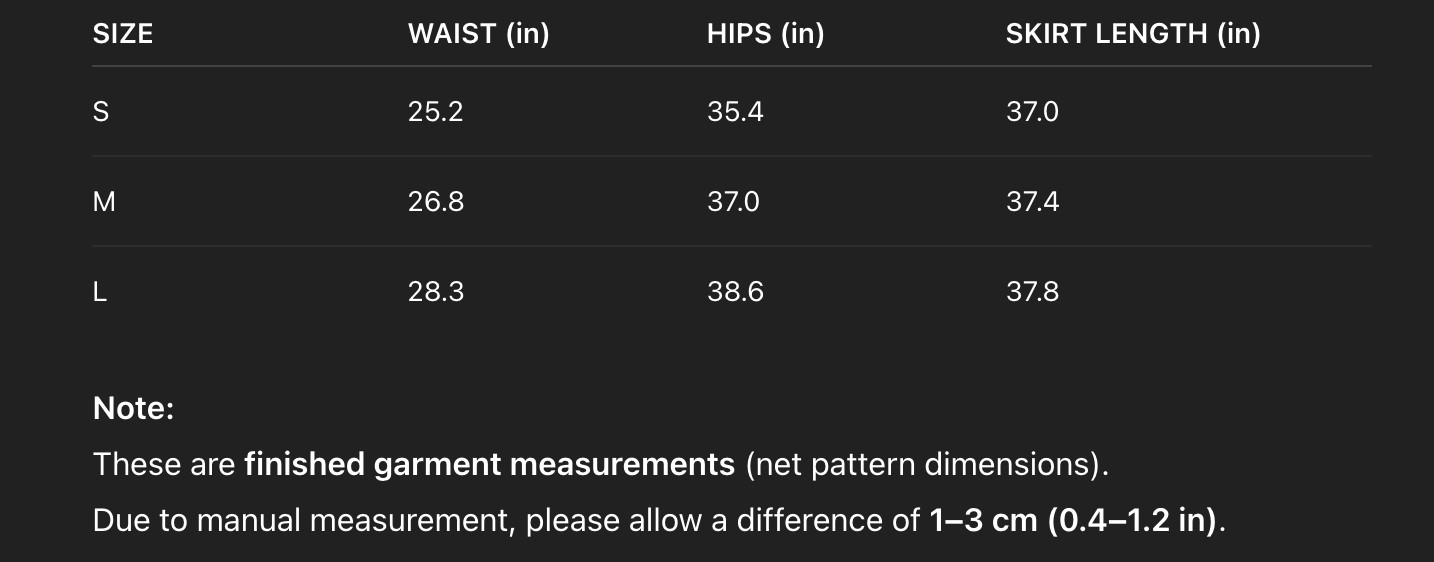This screenshot has height=562, width=1434.
Task: Click the WAIST (in) column header
Action: (x=478, y=34)
